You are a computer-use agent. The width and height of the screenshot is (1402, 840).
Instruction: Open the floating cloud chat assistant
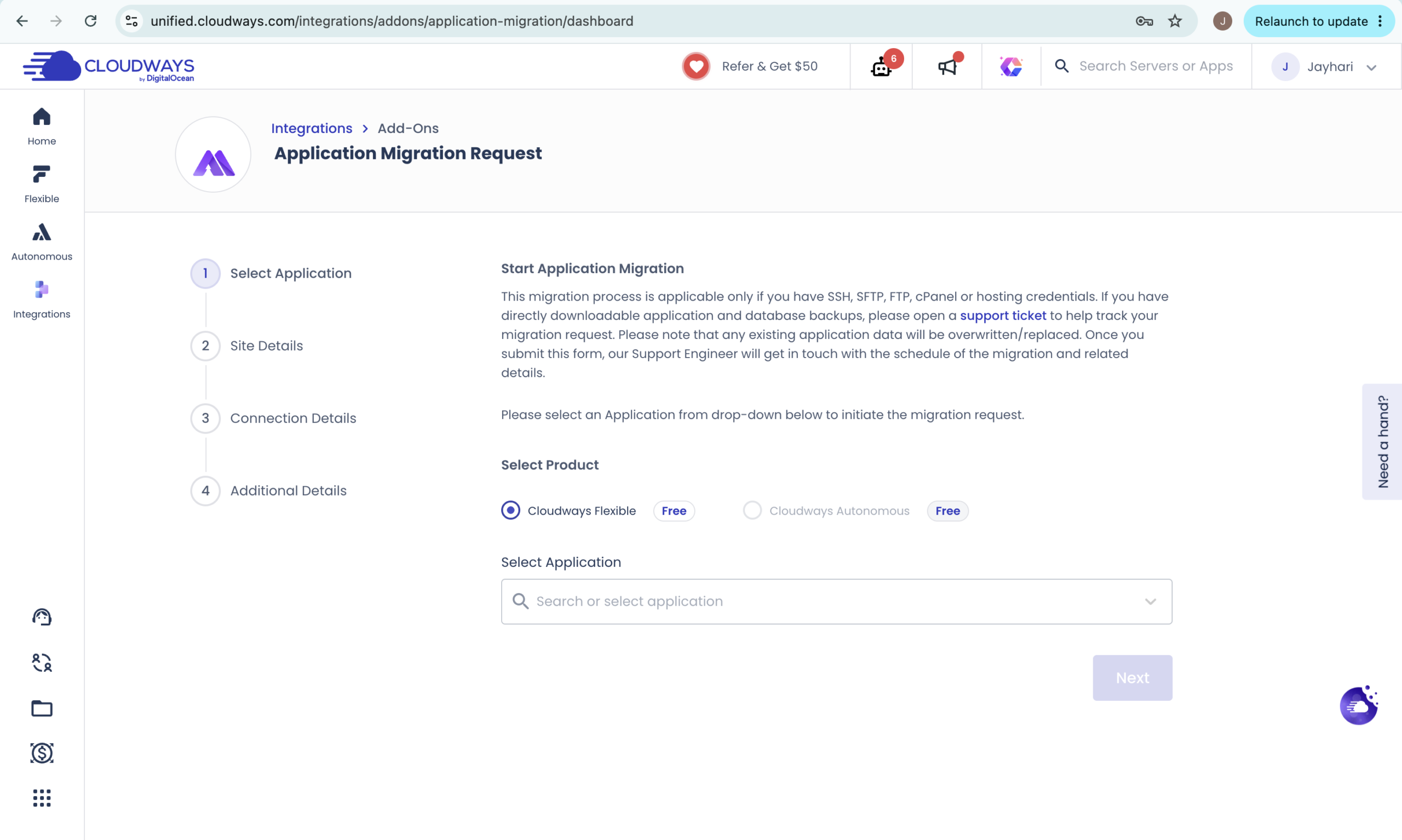tap(1358, 705)
